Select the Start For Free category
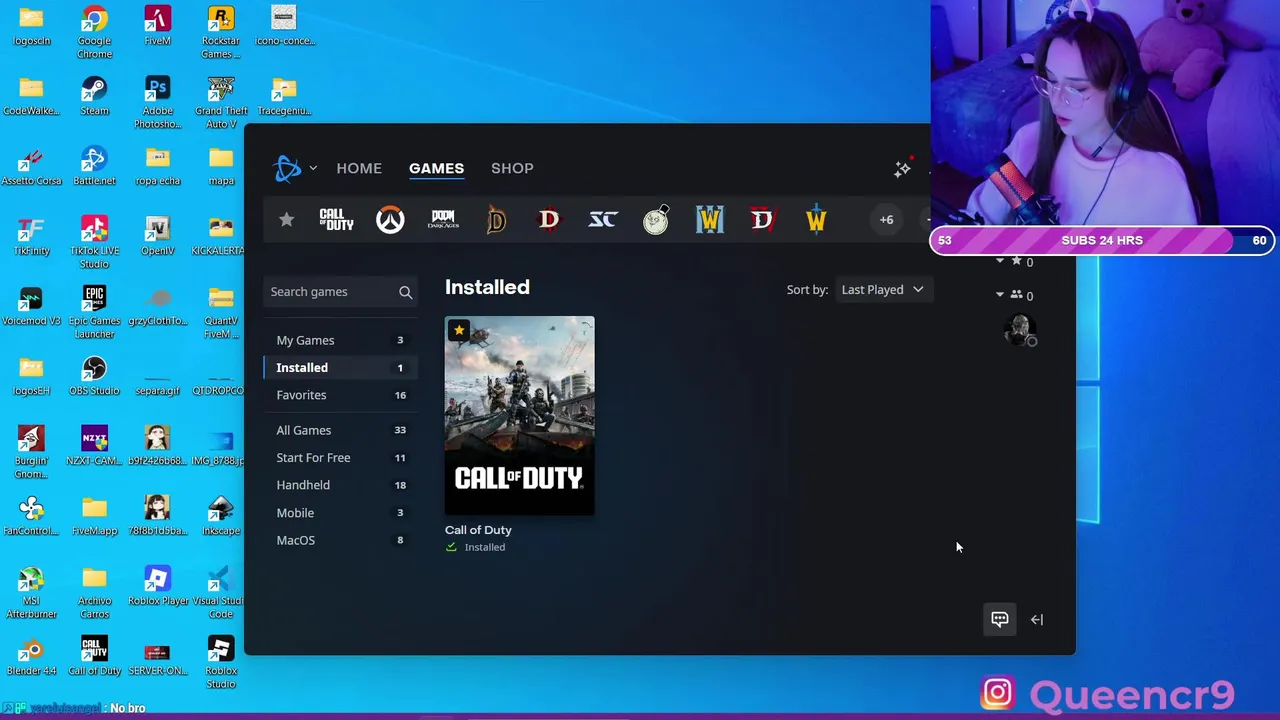Image resolution: width=1280 pixels, height=720 pixels. [341, 457]
